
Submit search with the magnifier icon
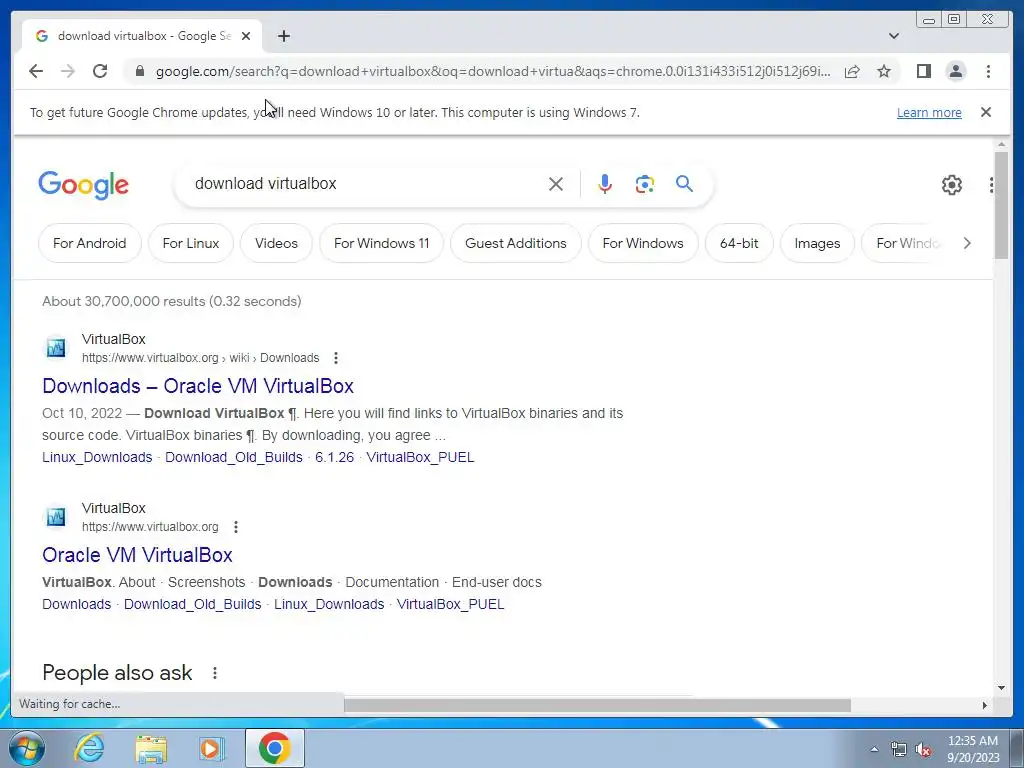(x=684, y=184)
